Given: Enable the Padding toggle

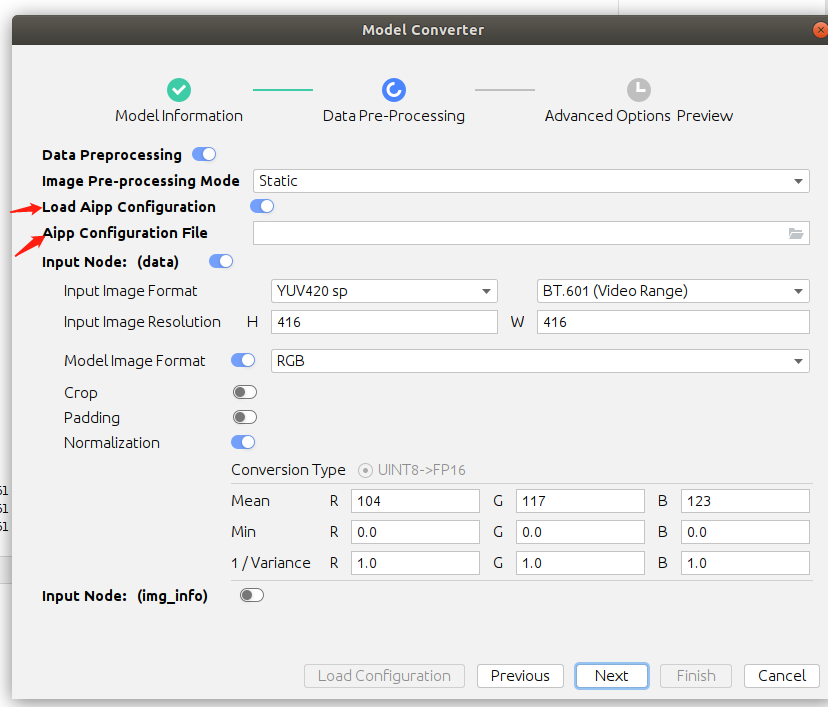Looking at the screenshot, I should [x=244, y=417].
